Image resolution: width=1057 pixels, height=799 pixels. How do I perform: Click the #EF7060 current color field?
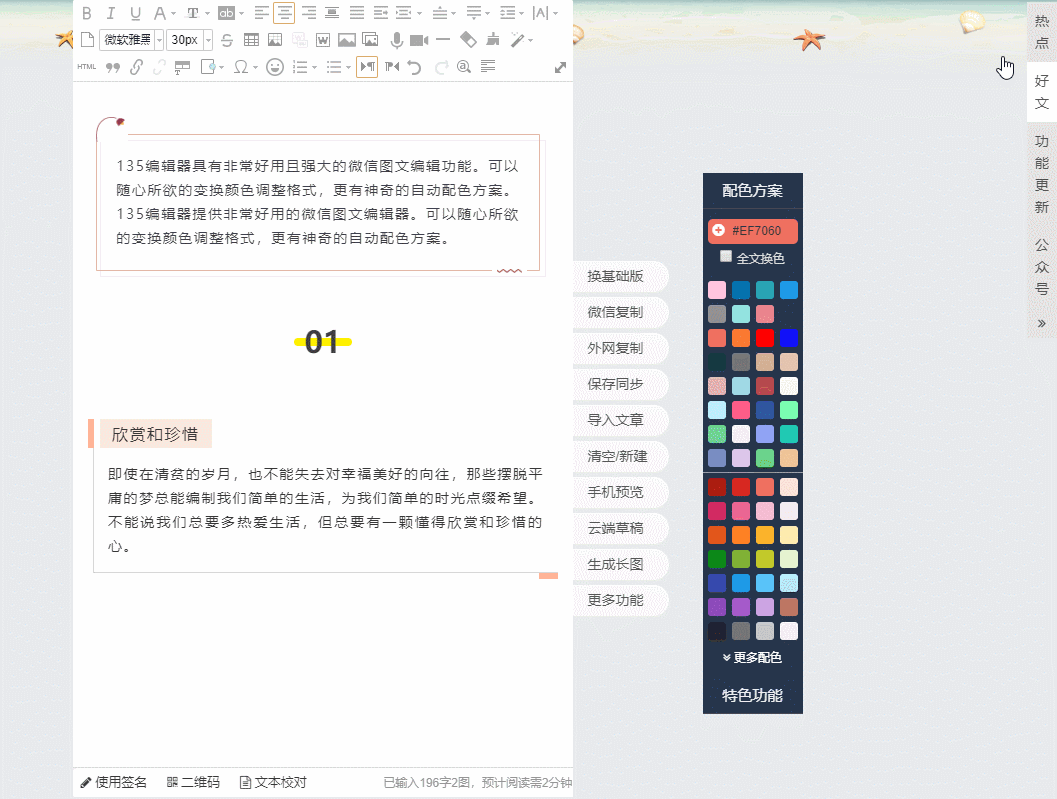752,231
